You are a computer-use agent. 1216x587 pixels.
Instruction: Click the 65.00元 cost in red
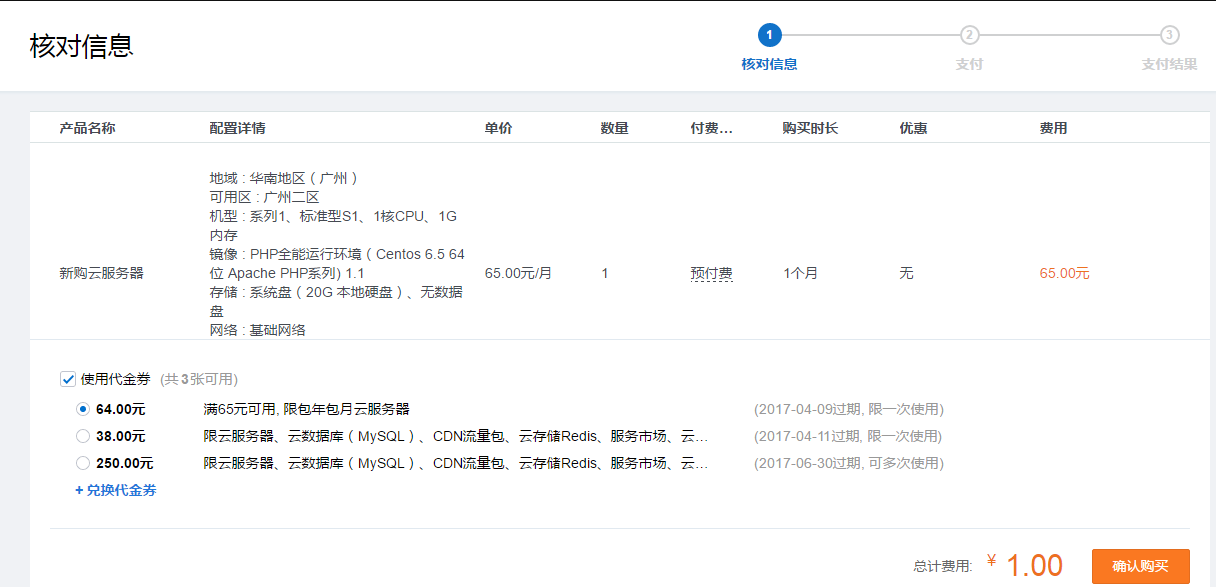tap(1064, 273)
